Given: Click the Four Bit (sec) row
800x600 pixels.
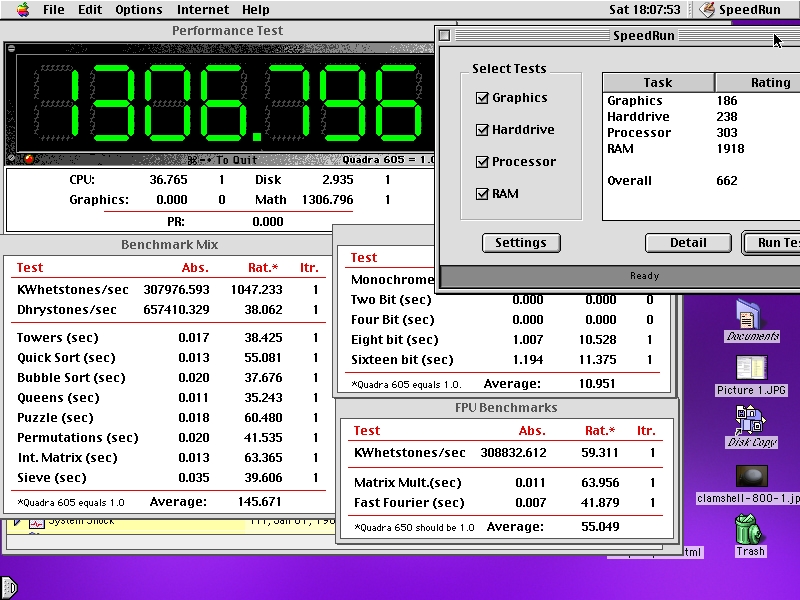Looking at the screenshot, I should [503, 320].
